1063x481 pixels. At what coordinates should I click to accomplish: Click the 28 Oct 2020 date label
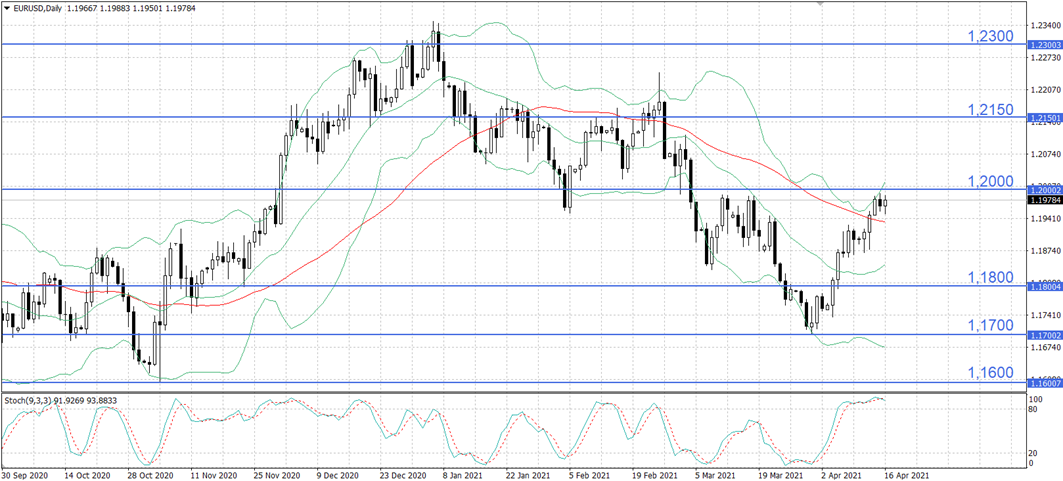(x=151, y=476)
